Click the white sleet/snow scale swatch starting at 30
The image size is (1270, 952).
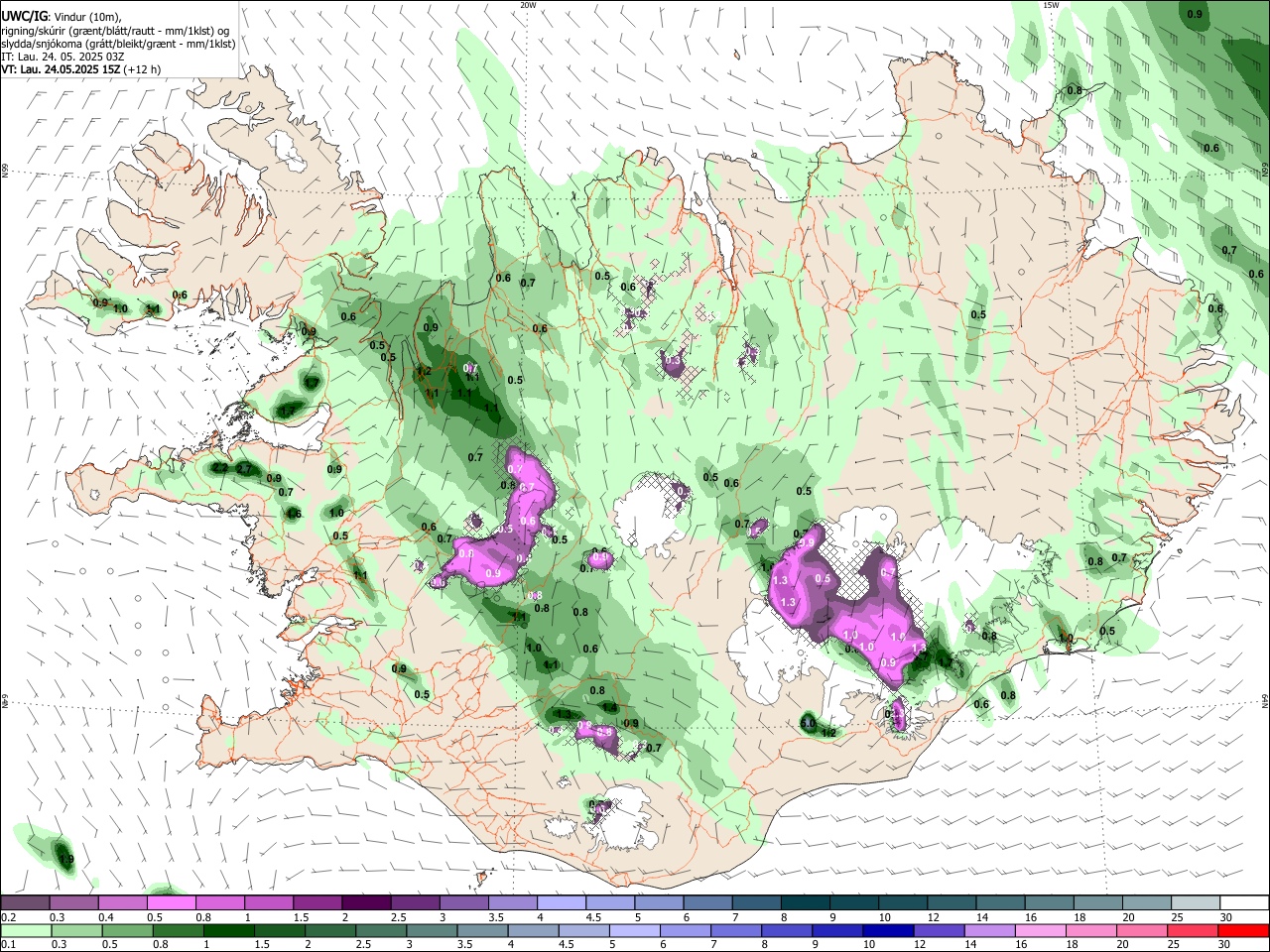(1244, 902)
